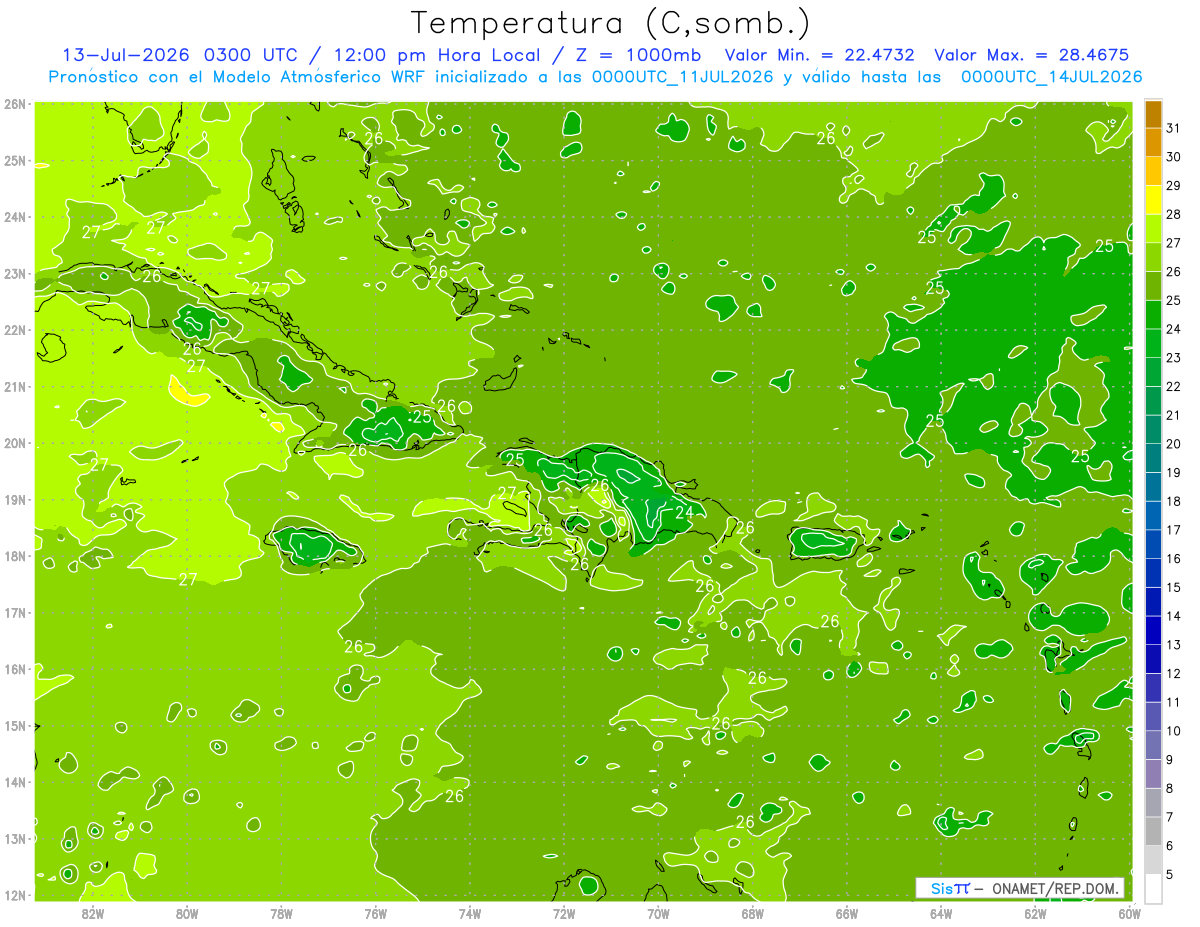Click the 23N latitude axis label
Viewport: 1200px width, 927px height.
14,274
